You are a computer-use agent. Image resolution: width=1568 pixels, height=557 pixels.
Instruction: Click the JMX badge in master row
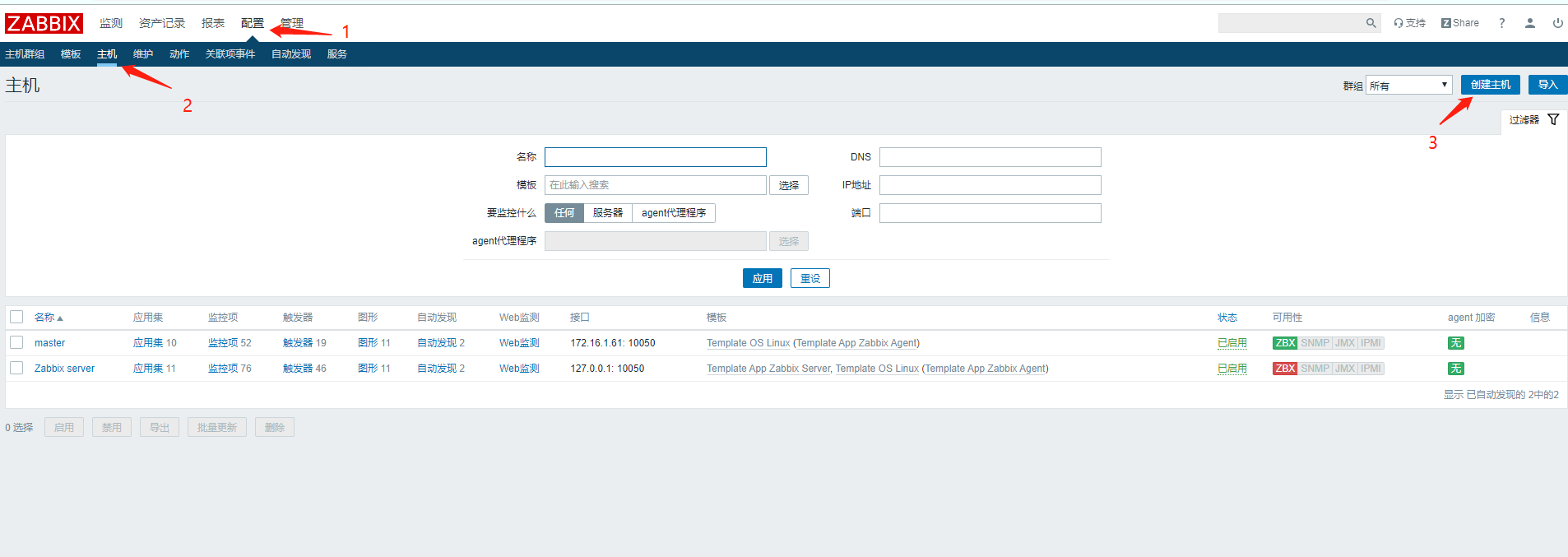pos(1345,343)
